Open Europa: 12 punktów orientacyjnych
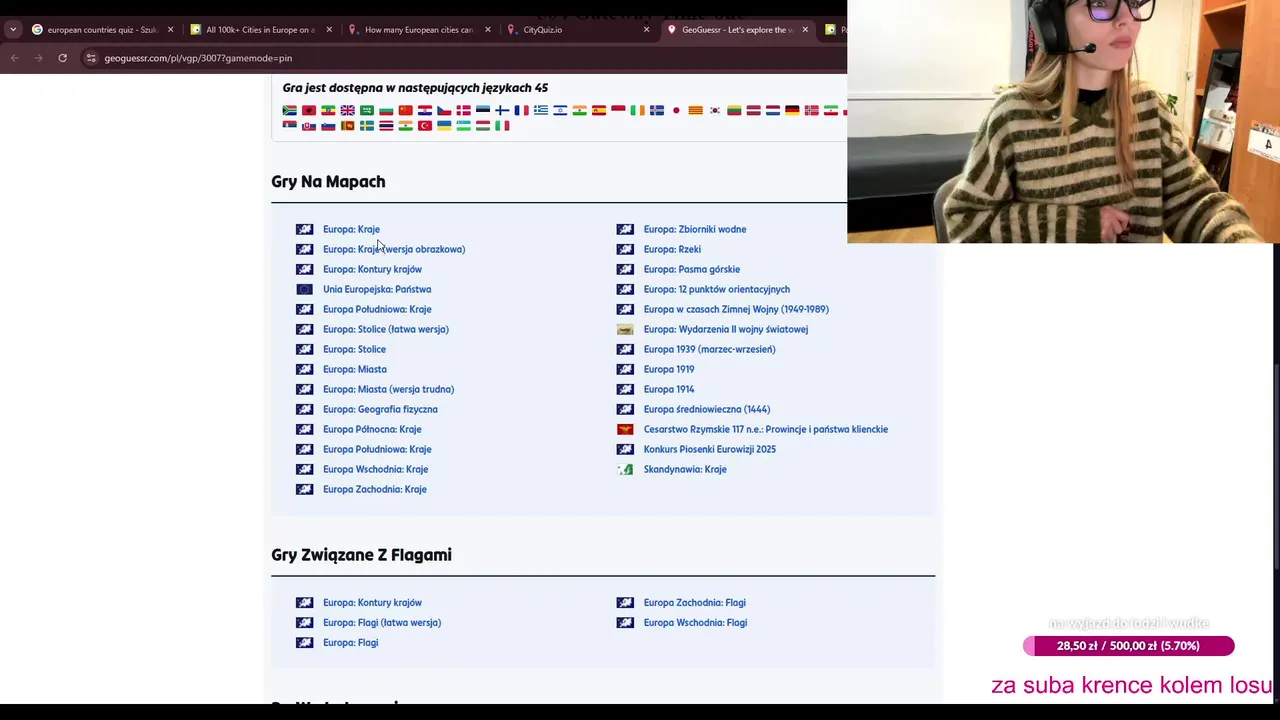The height and width of the screenshot is (720, 1280). coord(717,289)
